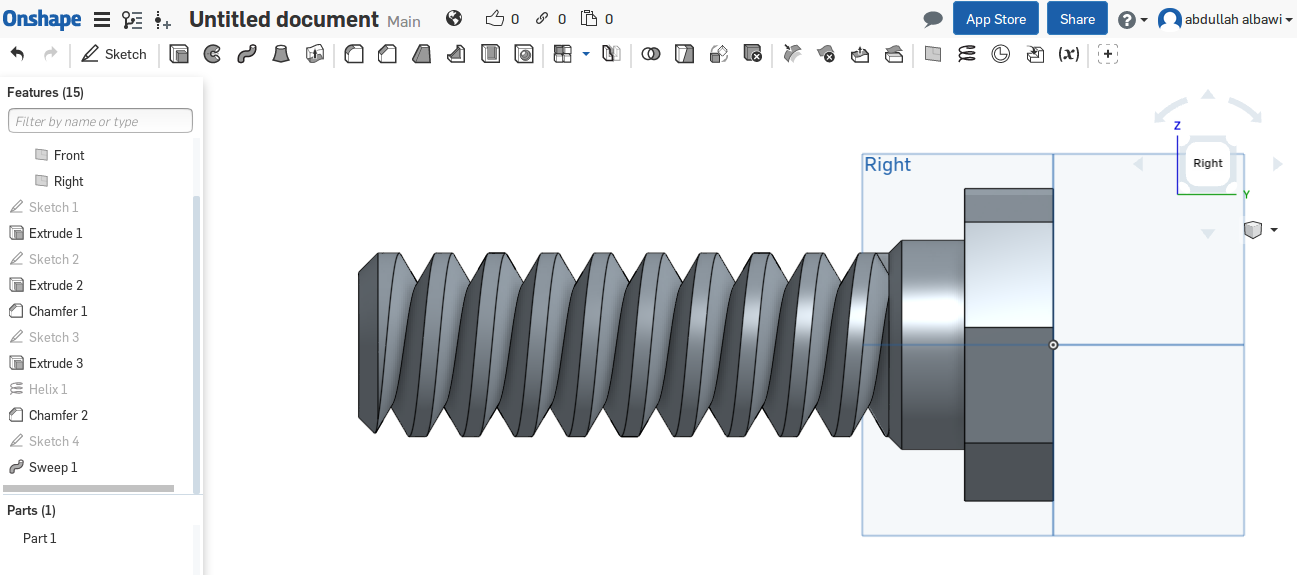Select the Delete part tool
The width and height of the screenshot is (1297, 575).
click(753, 54)
